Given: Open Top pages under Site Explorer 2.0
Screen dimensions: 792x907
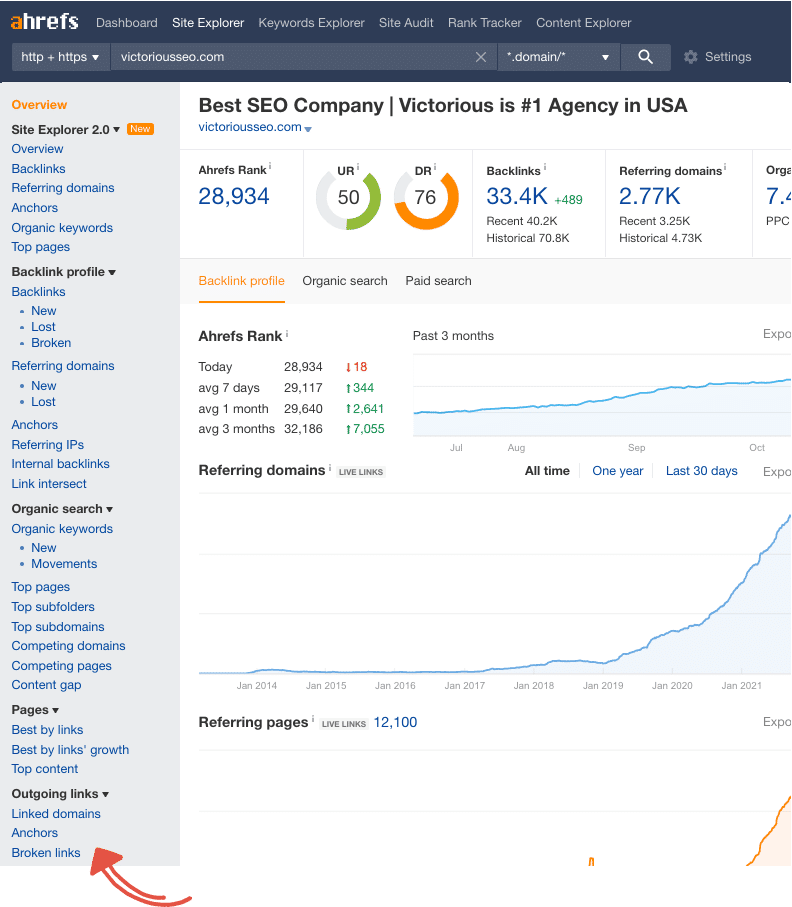Looking at the screenshot, I should coord(40,247).
